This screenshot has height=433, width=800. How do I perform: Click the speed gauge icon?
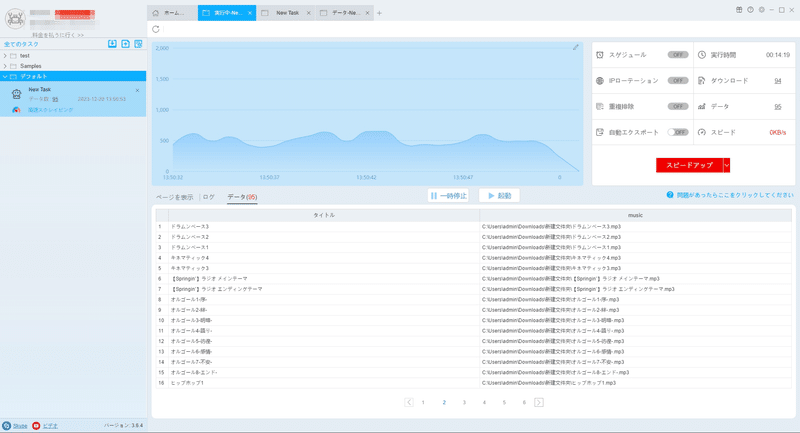[x=702, y=132]
